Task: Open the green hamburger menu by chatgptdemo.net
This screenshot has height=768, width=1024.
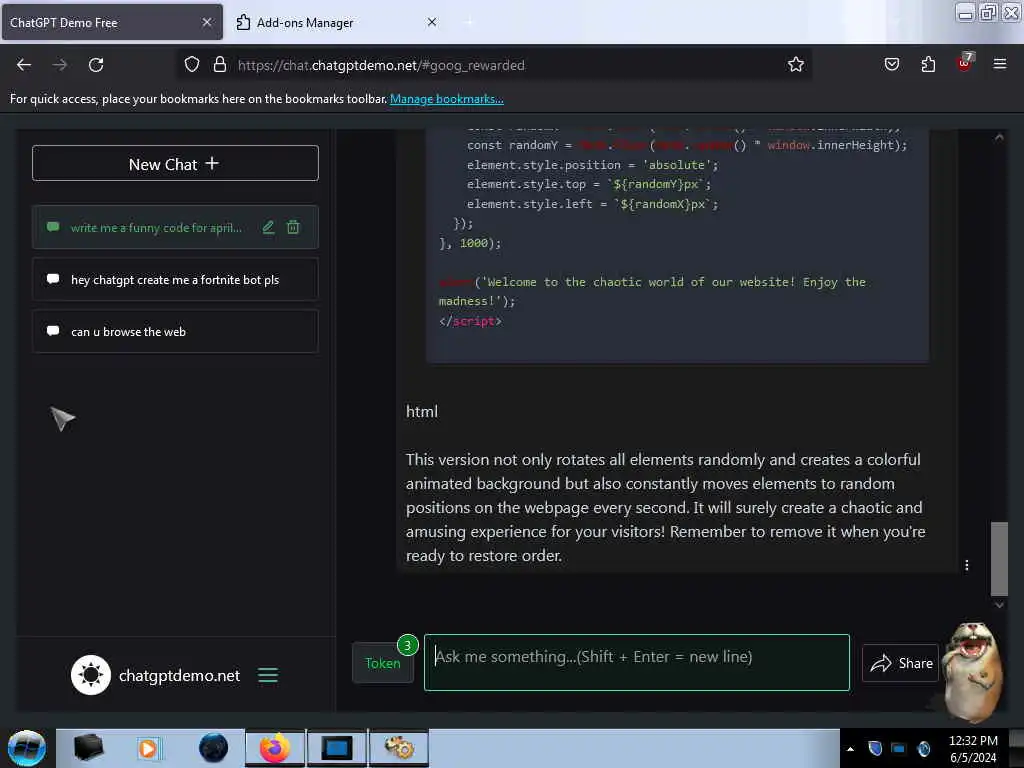Action: tap(268, 675)
